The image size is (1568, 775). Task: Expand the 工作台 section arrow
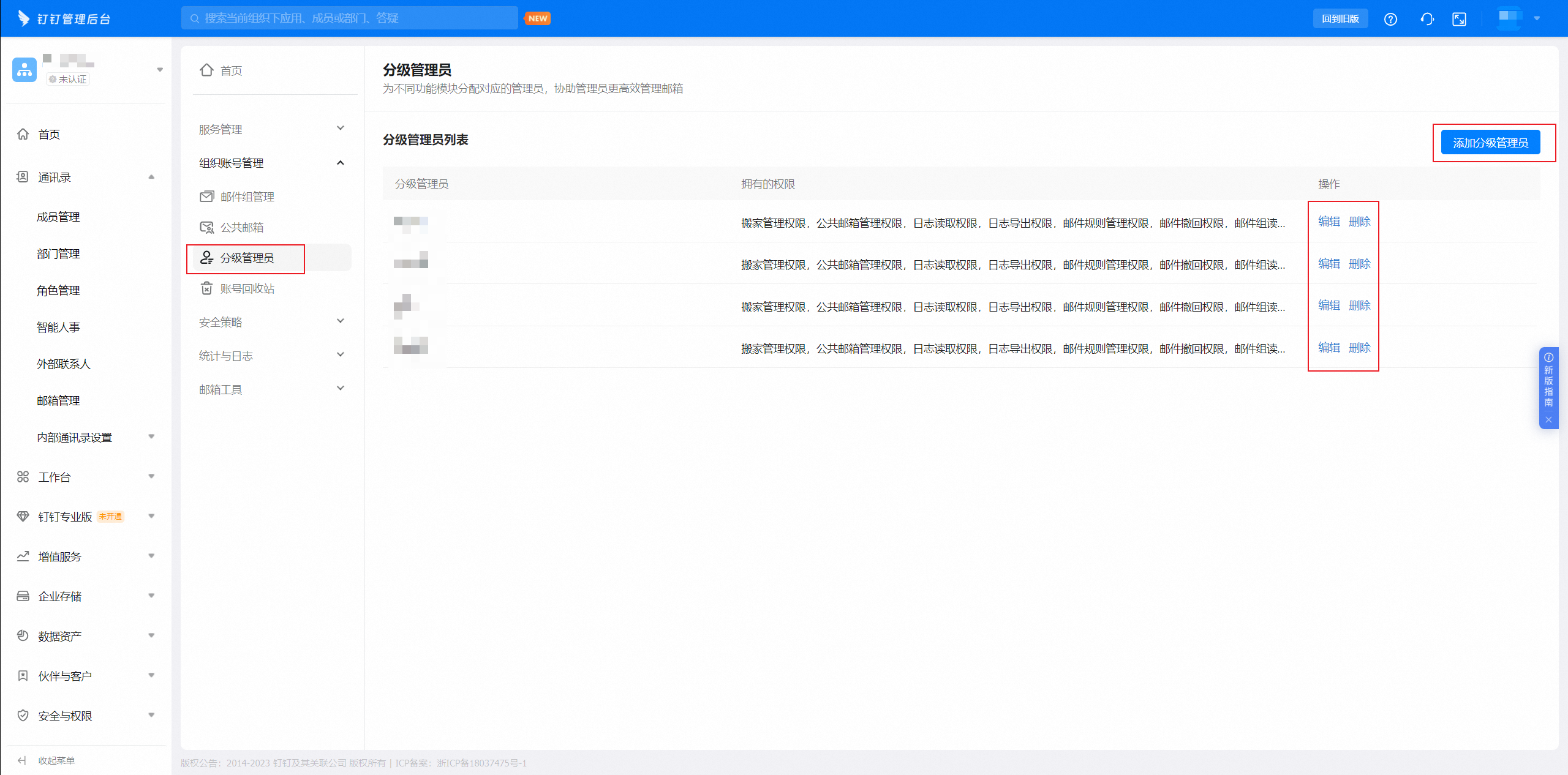click(151, 476)
